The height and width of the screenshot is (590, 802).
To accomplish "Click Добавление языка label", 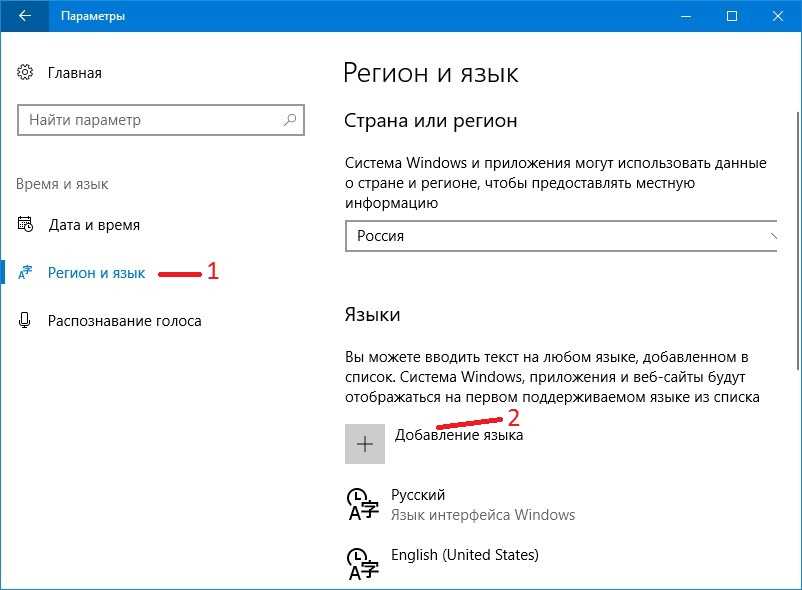I will tap(459, 435).
